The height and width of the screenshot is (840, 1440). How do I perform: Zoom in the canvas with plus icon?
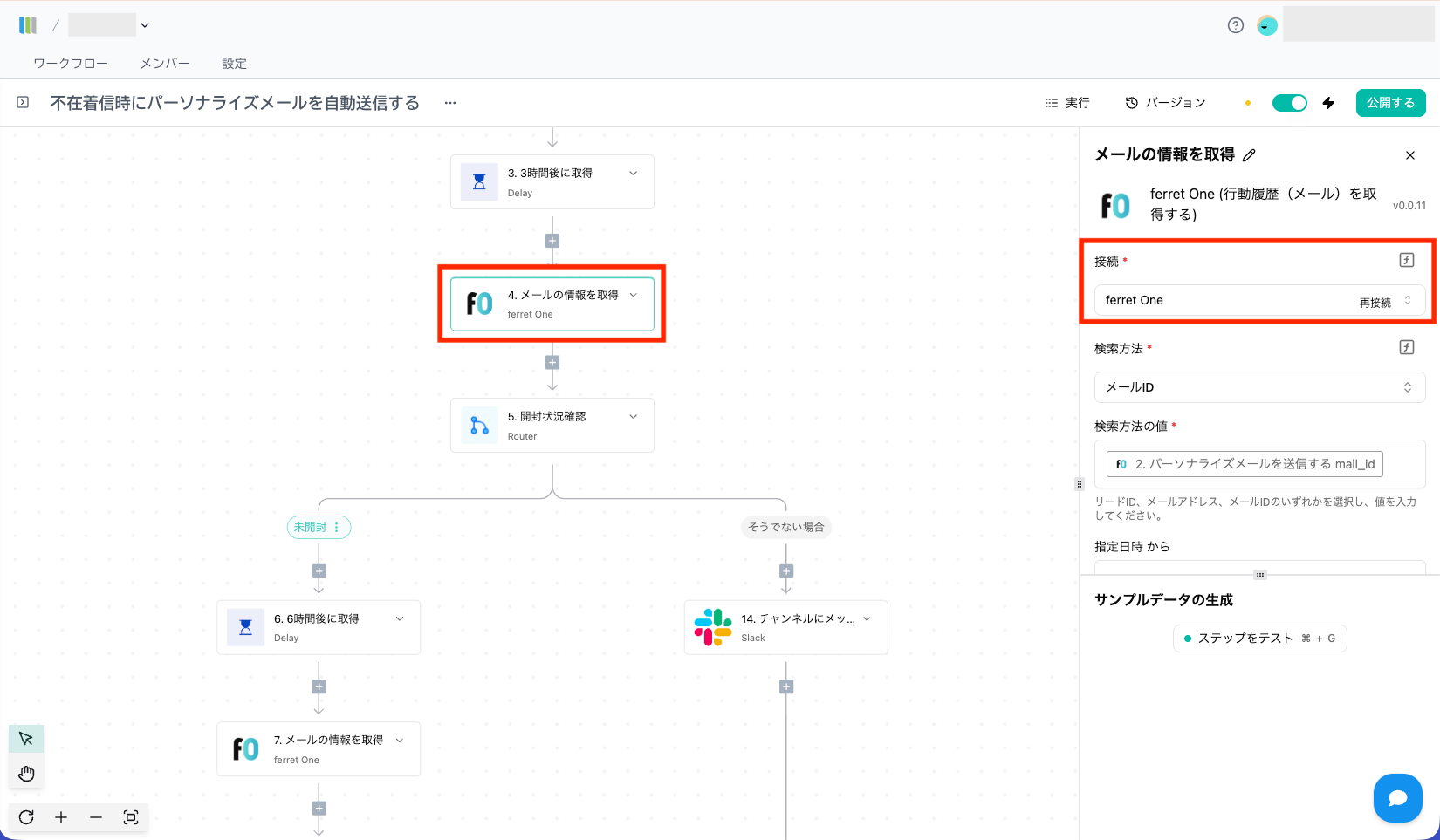click(x=61, y=817)
